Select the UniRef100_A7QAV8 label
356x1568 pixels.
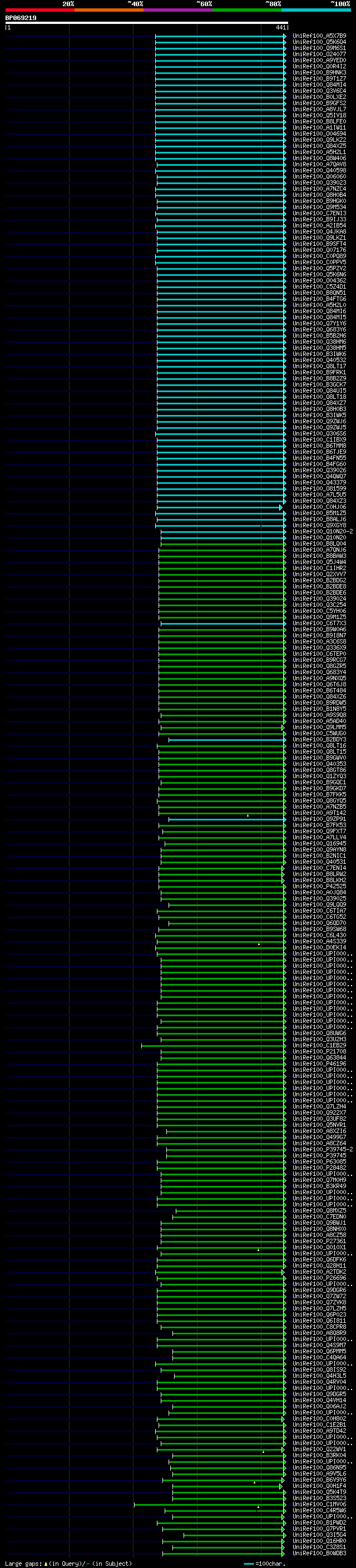(x=319, y=164)
